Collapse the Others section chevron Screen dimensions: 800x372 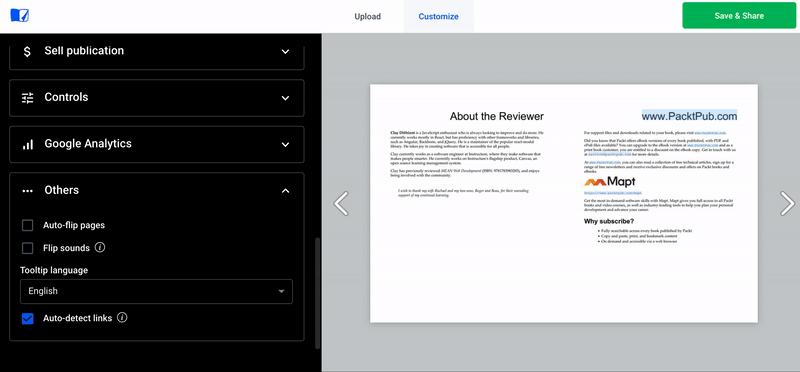click(286, 191)
